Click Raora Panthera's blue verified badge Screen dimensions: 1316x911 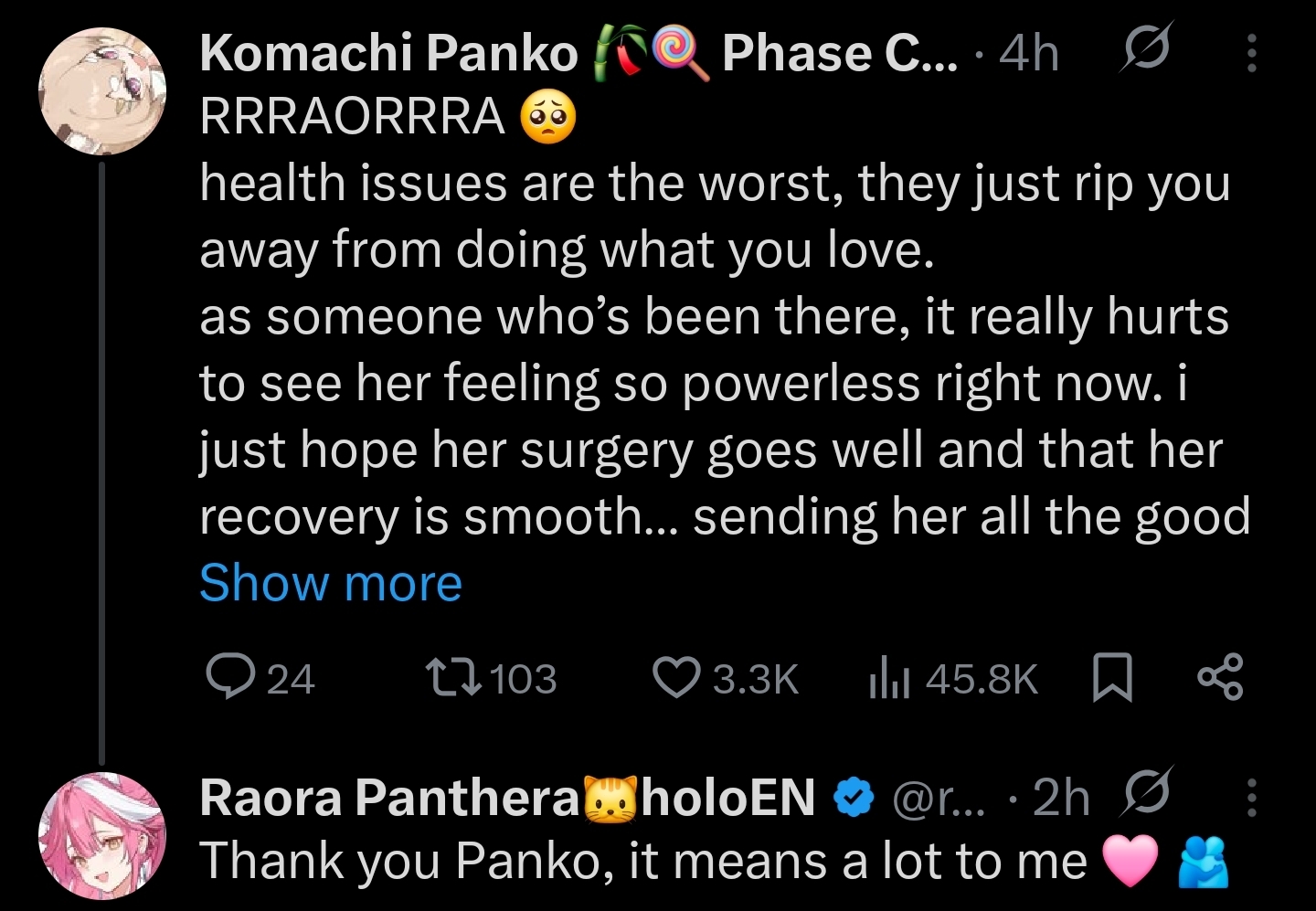coord(853,798)
